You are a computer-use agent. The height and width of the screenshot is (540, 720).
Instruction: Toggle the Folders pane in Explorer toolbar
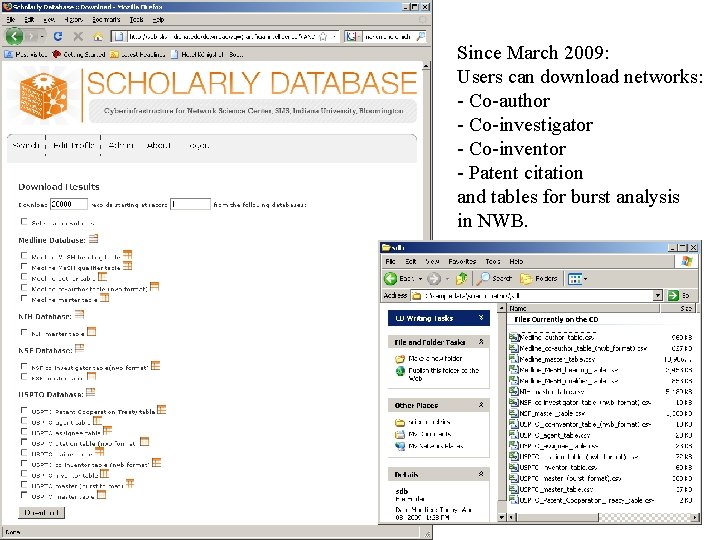click(x=539, y=278)
